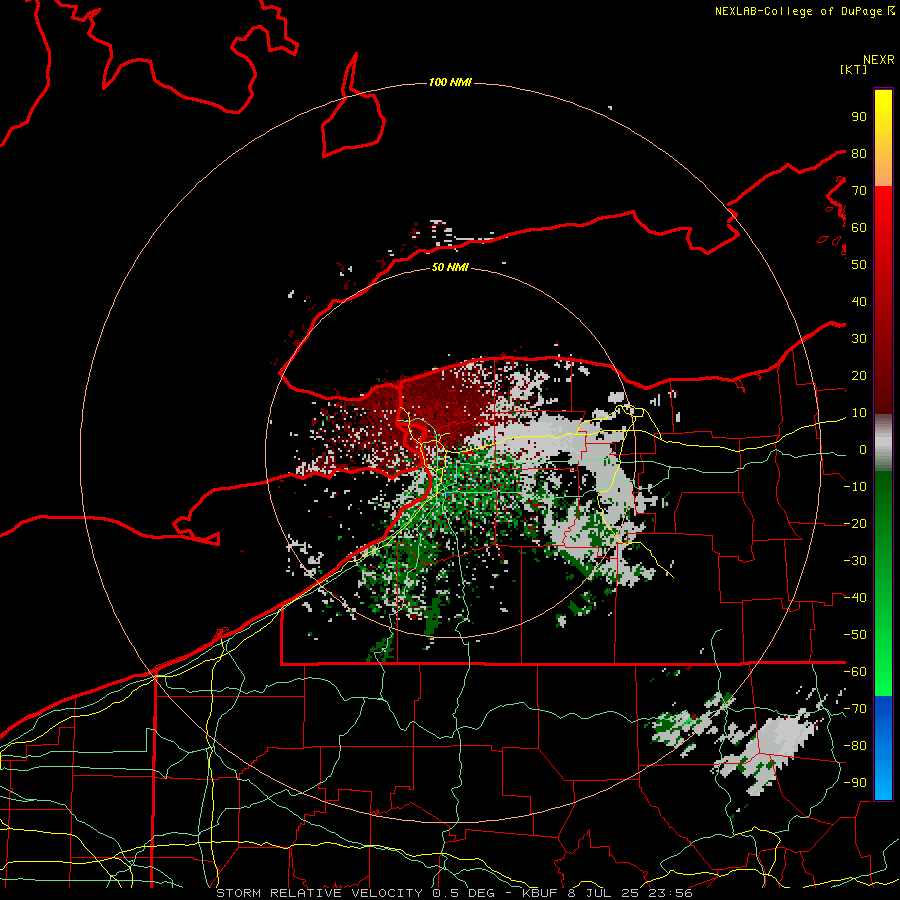Click the -90 value on velocity scale
Image resolution: width=900 pixels, height=900 pixels.
[x=855, y=783]
